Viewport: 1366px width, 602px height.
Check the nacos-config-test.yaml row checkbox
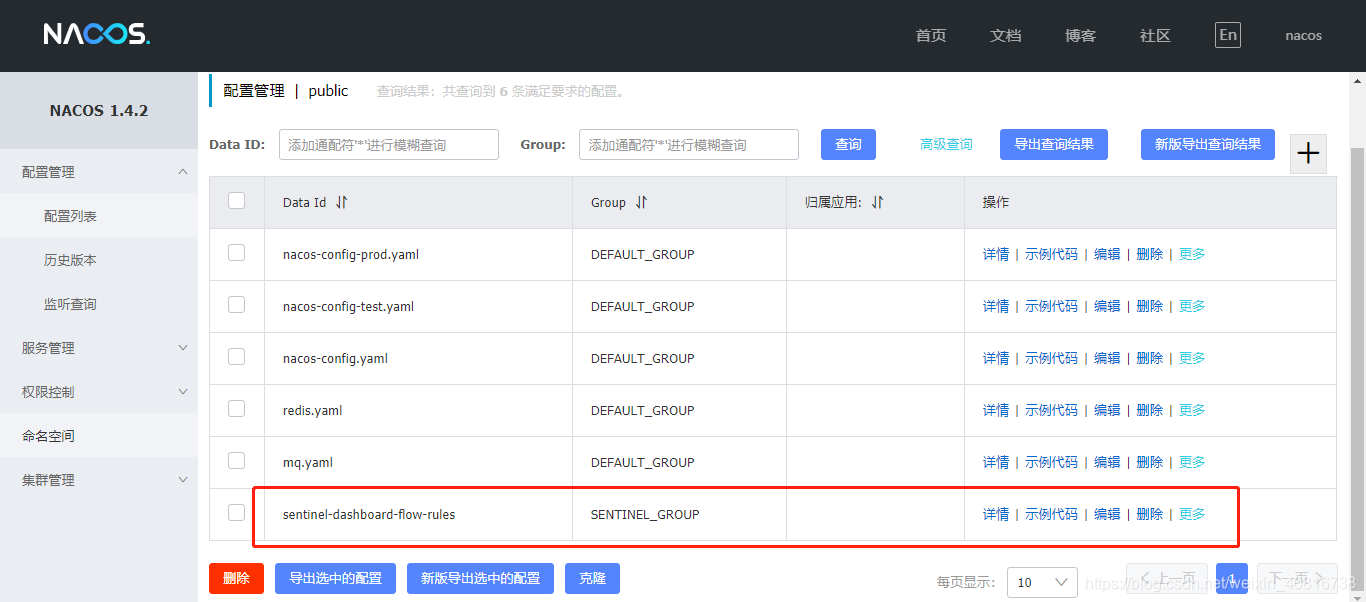236,305
